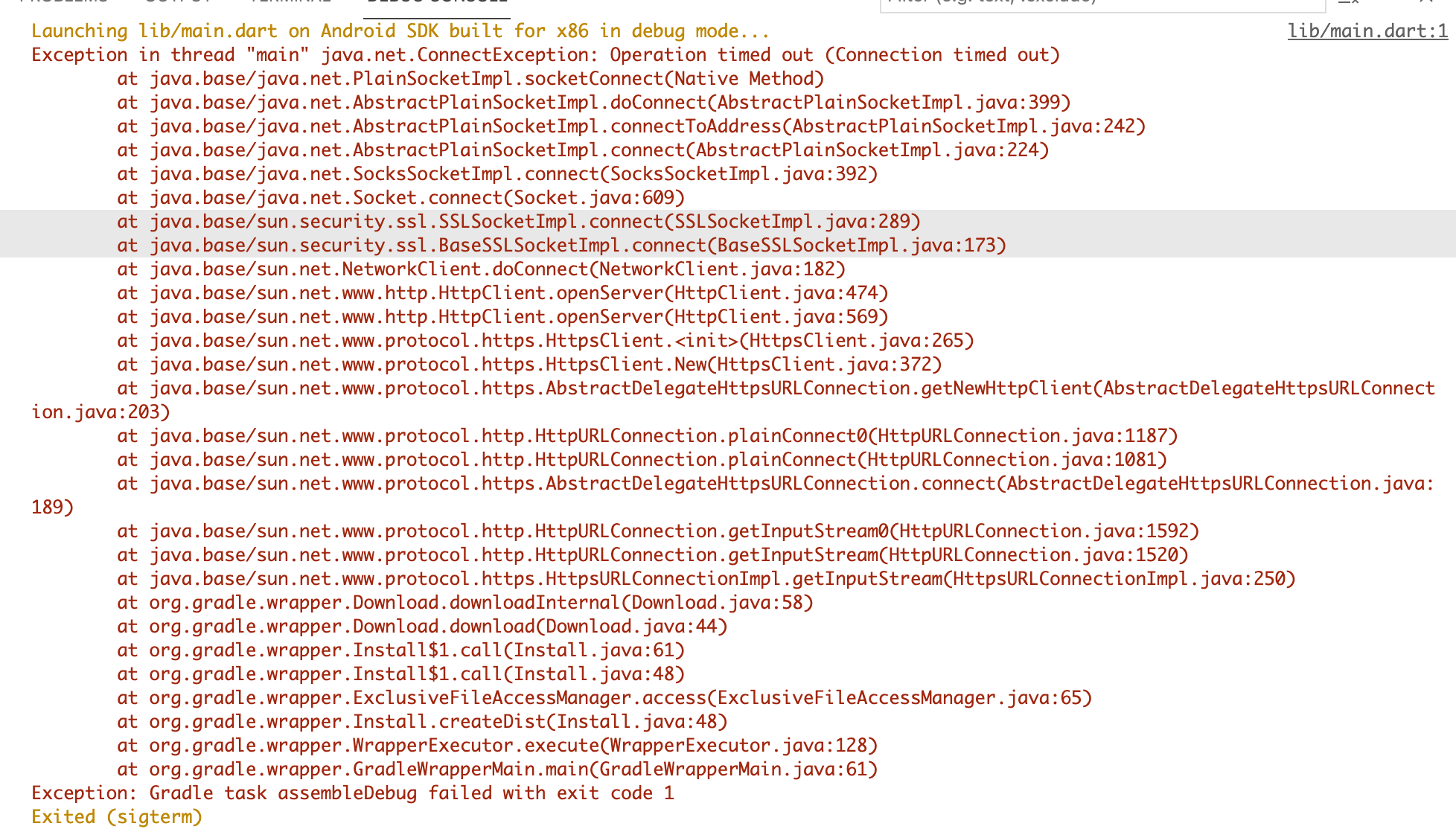
Task: Click the 'Exited (sigterm)' line
Action: click(x=117, y=817)
